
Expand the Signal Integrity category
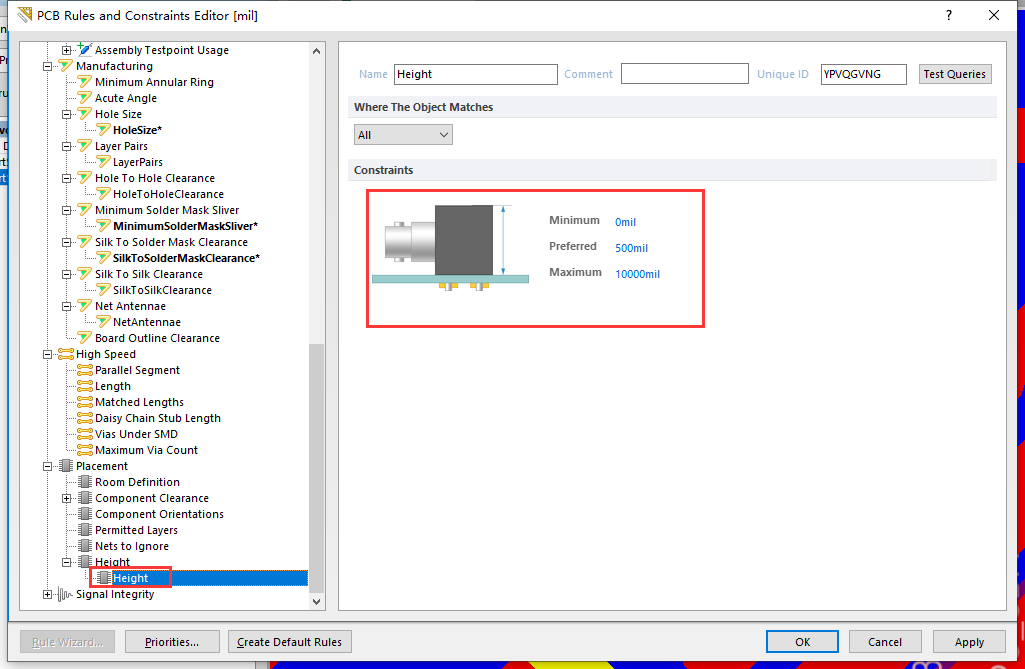pos(47,594)
